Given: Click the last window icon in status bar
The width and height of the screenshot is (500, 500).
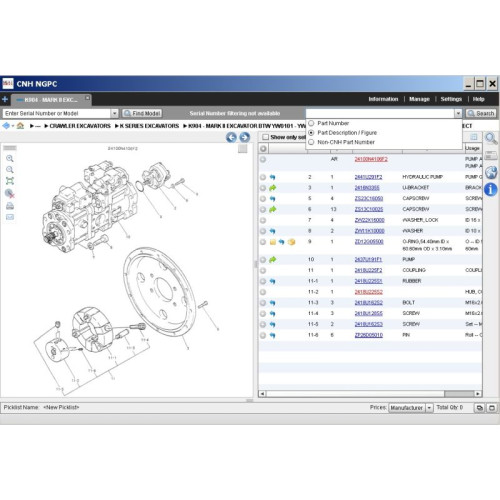Looking at the screenshot, I should tap(492, 408).
